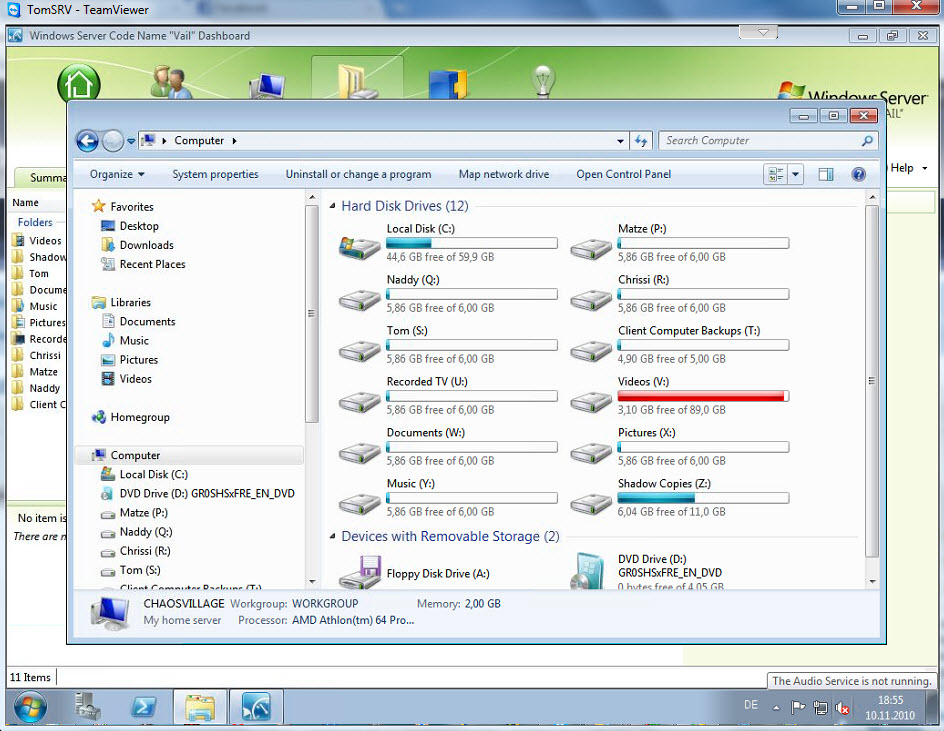
Task: Open the Floppy Disk Drive (A:)
Action: pos(359,572)
